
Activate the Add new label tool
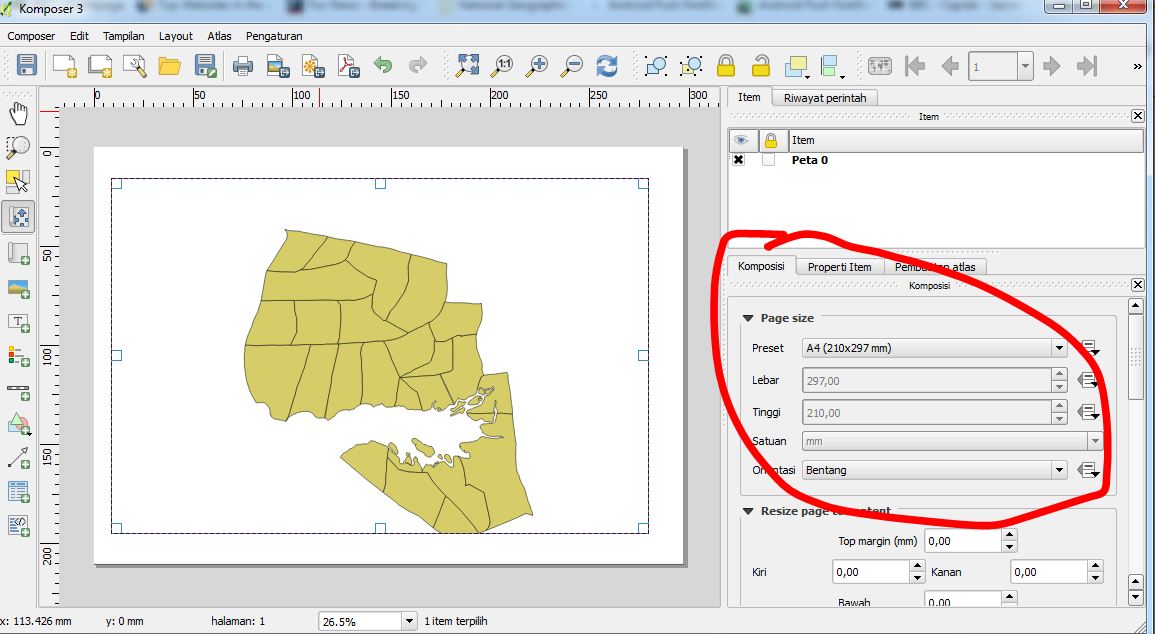pos(18,324)
